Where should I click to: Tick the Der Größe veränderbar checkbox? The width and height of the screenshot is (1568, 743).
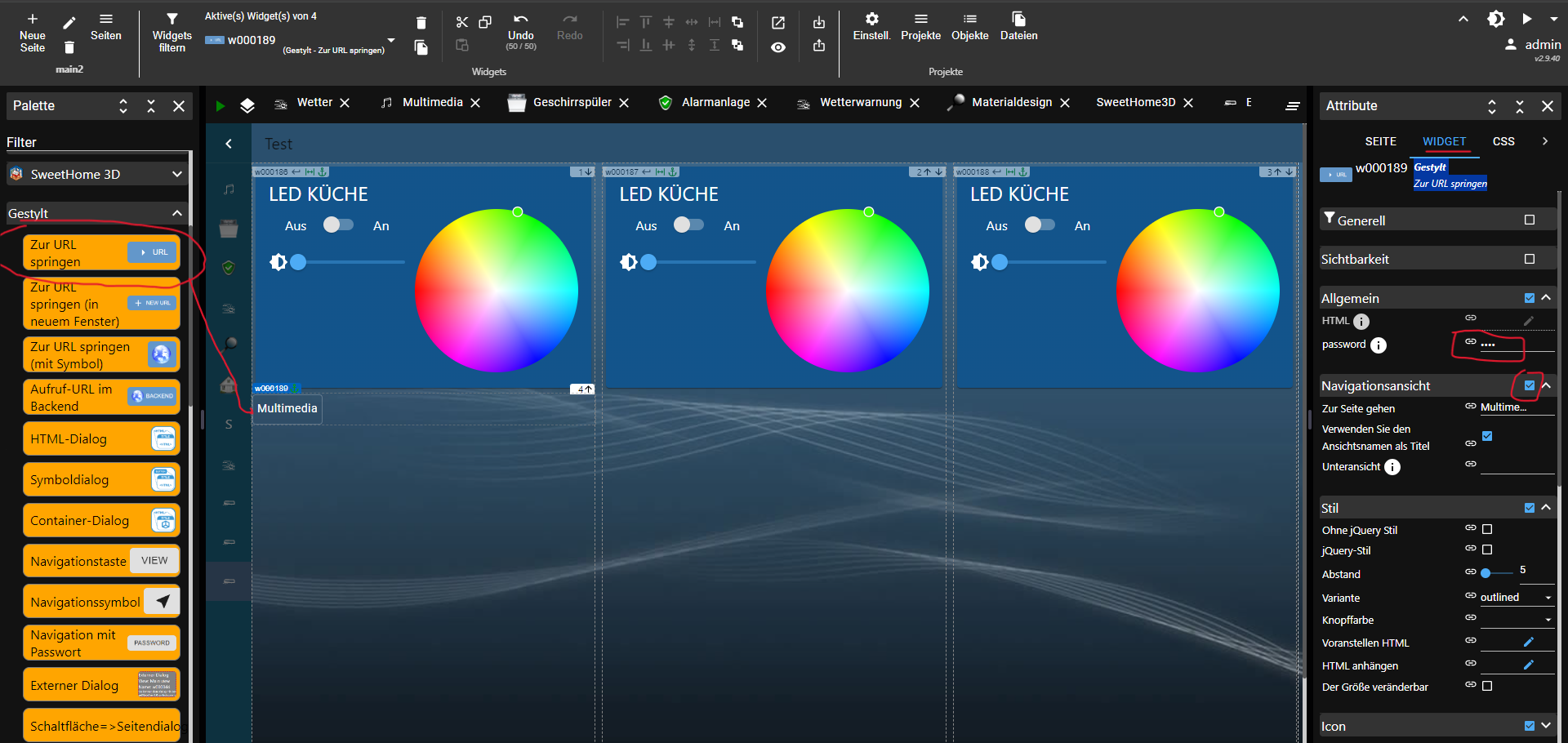(x=1487, y=686)
